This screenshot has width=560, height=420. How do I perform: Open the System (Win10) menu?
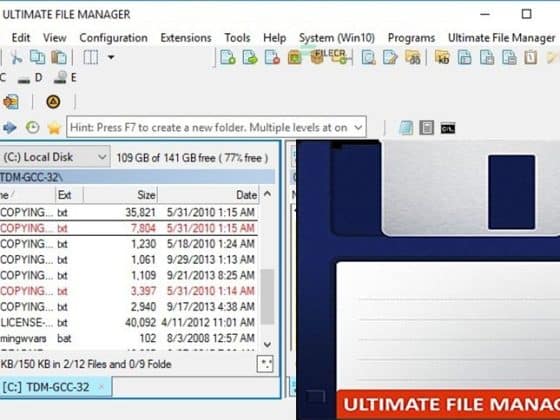coord(337,38)
